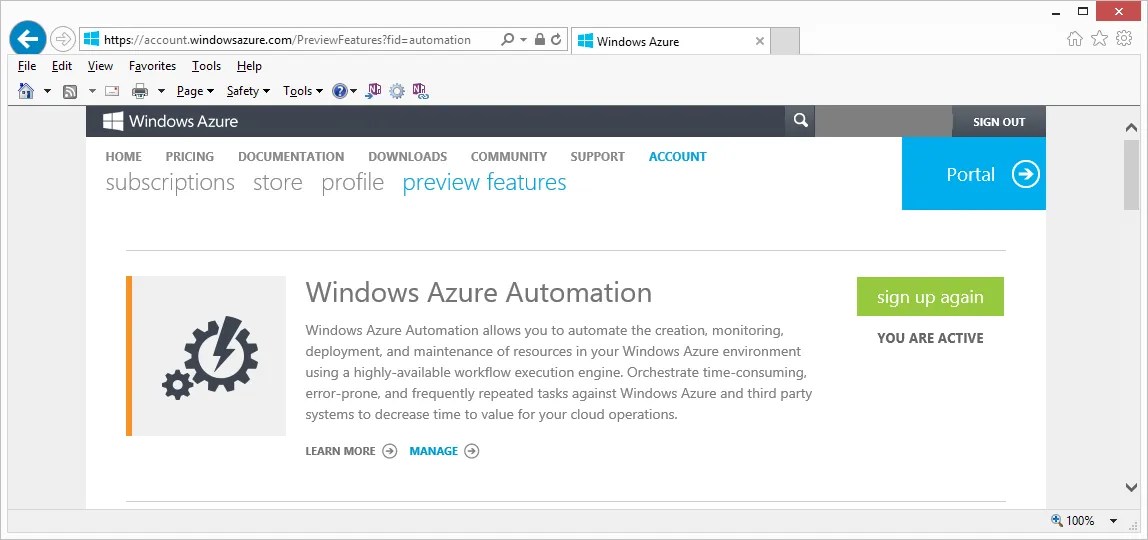Open the Help menu
This screenshot has width=1148, height=540.
coord(249,66)
